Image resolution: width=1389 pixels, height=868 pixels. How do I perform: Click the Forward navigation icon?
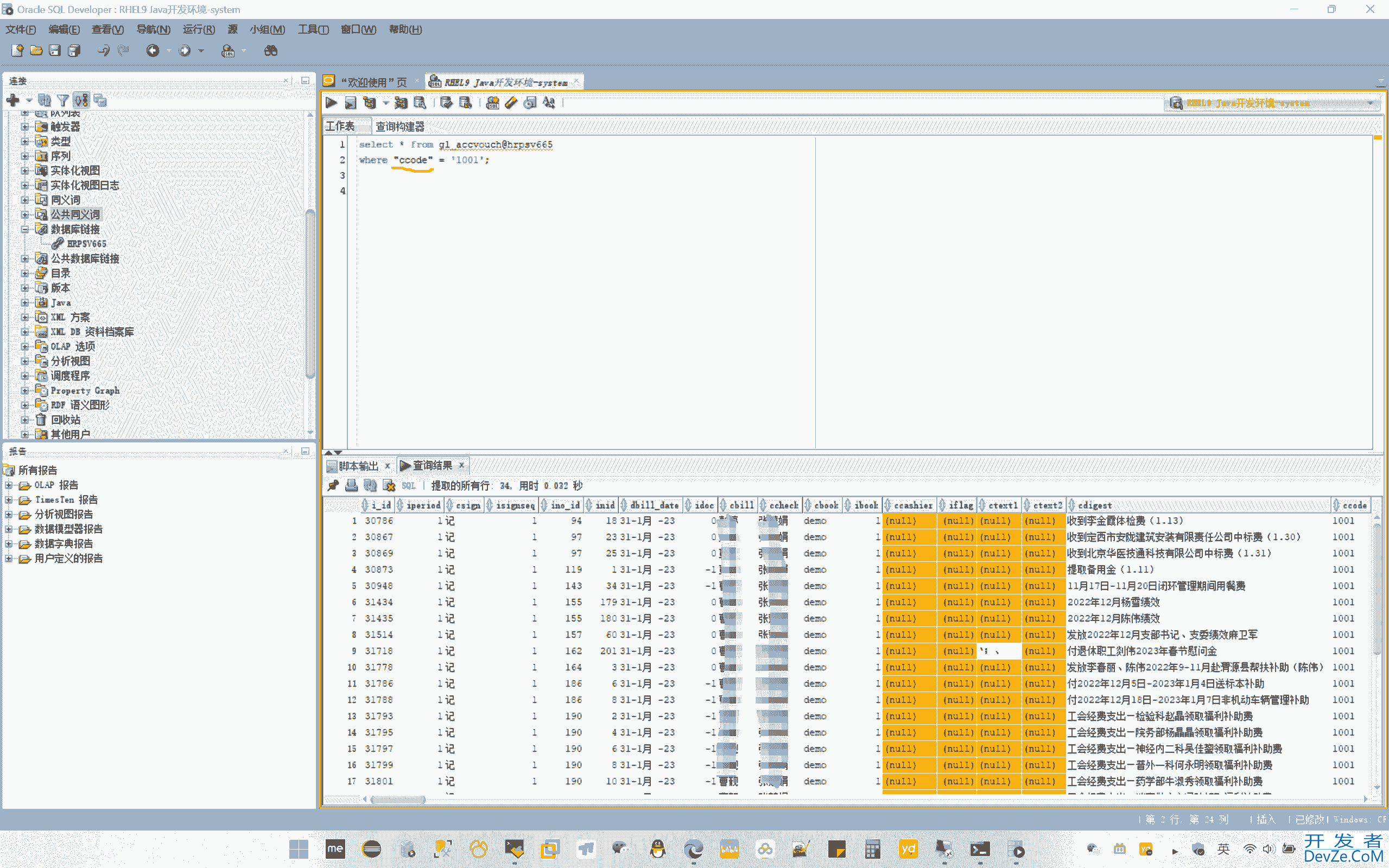(x=184, y=50)
